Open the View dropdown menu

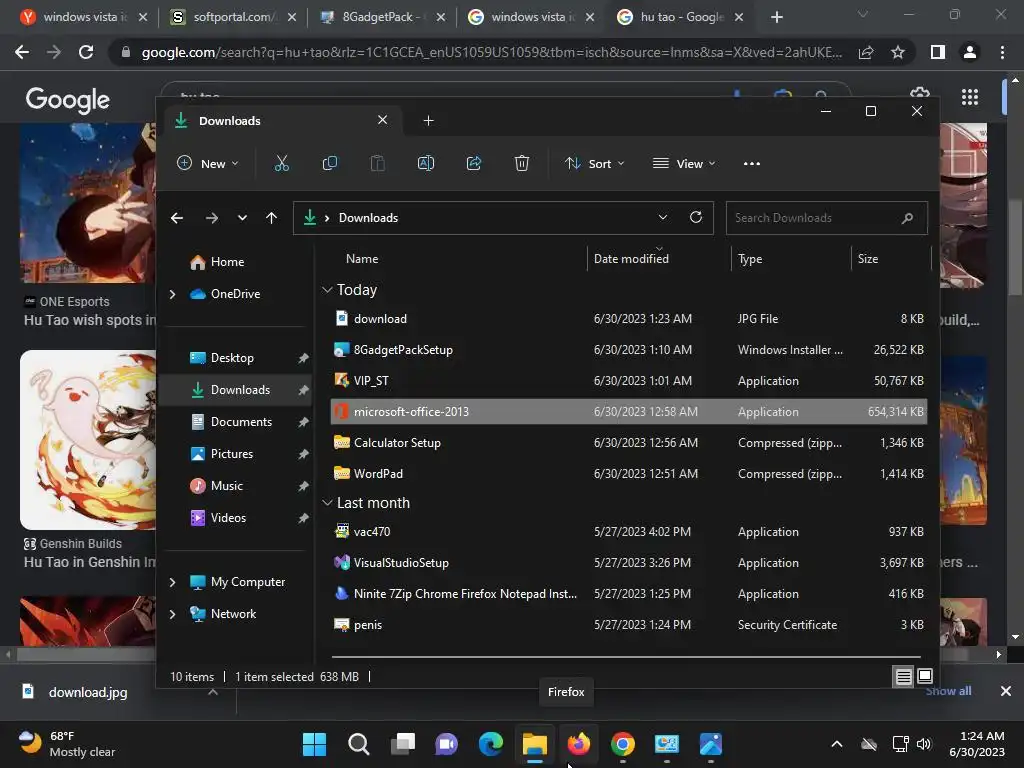(x=684, y=163)
